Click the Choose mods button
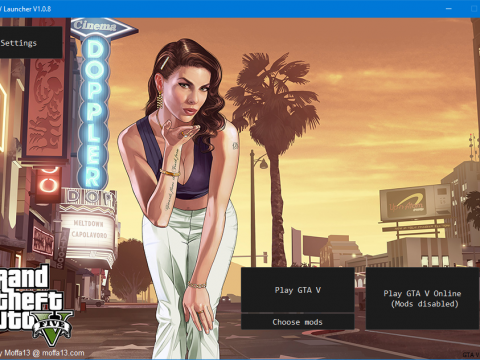The width and height of the screenshot is (480, 360). (297, 322)
